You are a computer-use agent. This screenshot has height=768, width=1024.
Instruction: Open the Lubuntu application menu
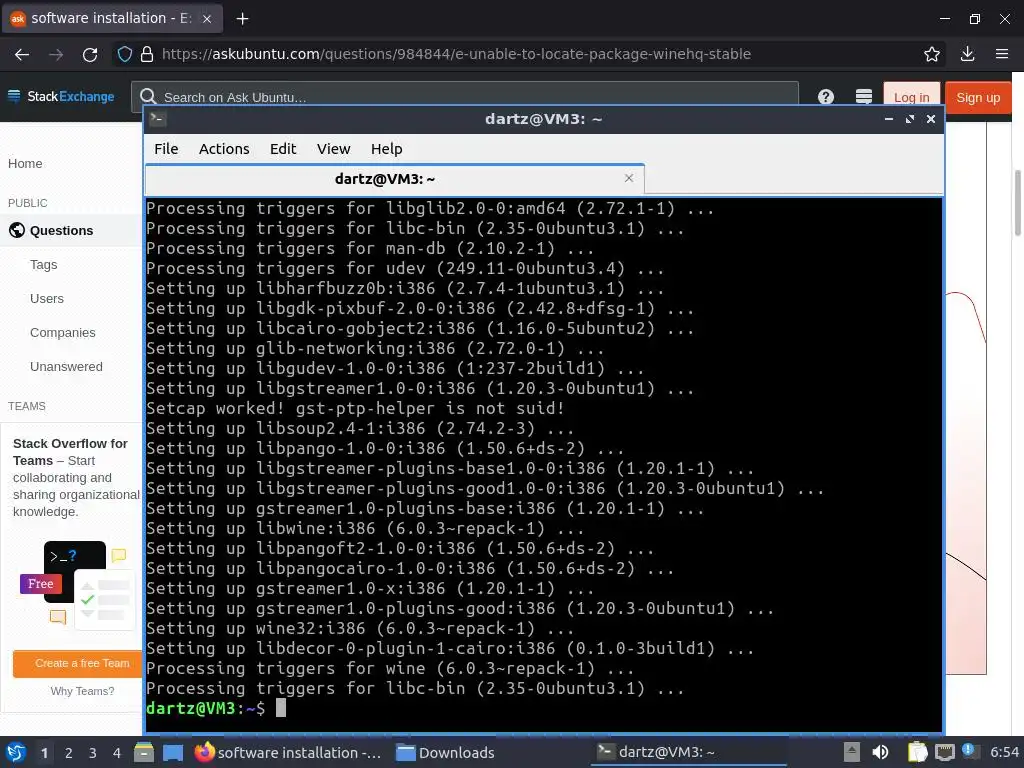point(16,752)
